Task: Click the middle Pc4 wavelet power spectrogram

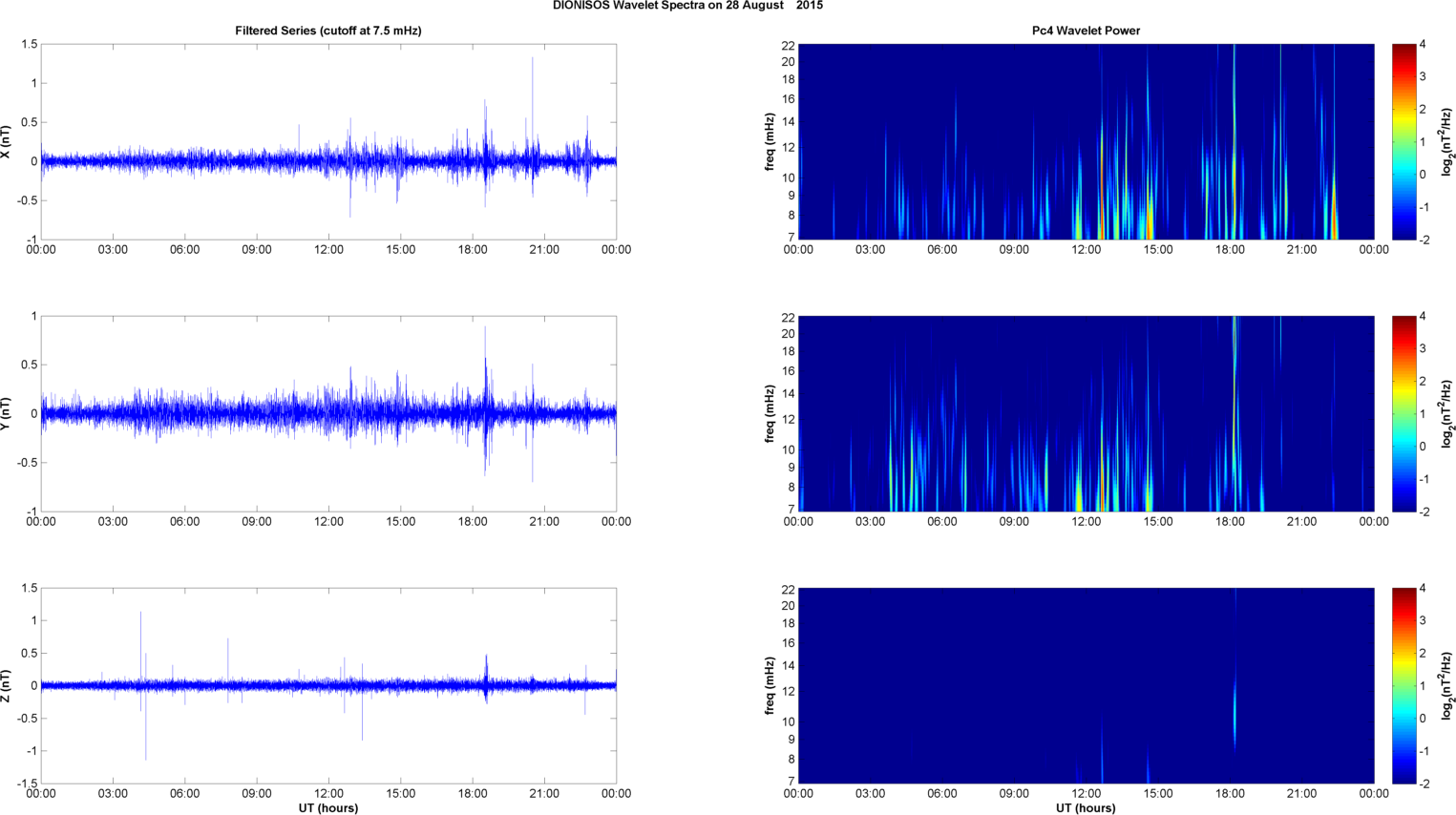Action: [1086, 413]
